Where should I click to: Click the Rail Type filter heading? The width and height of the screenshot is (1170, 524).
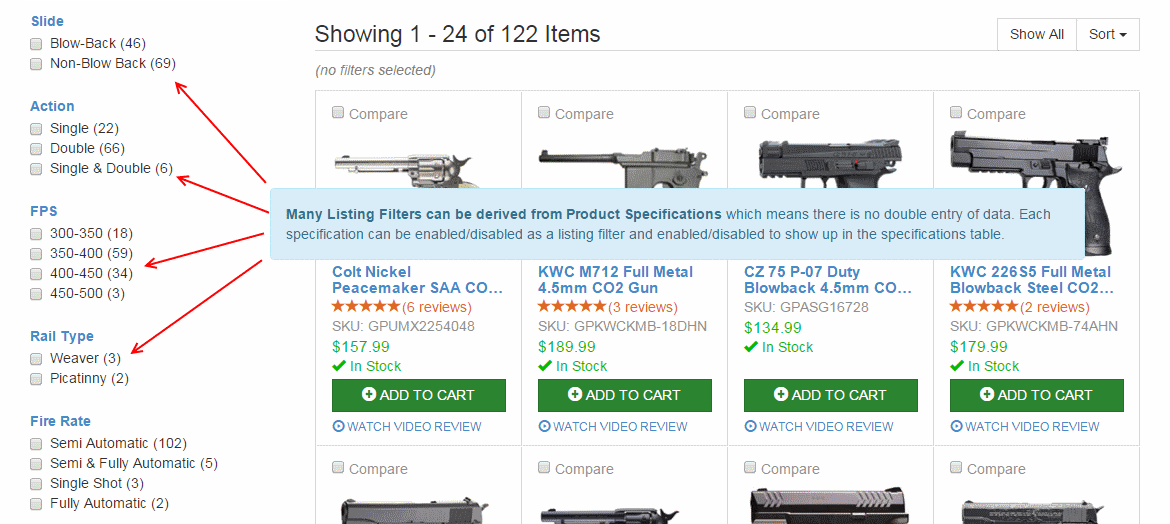(x=62, y=336)
